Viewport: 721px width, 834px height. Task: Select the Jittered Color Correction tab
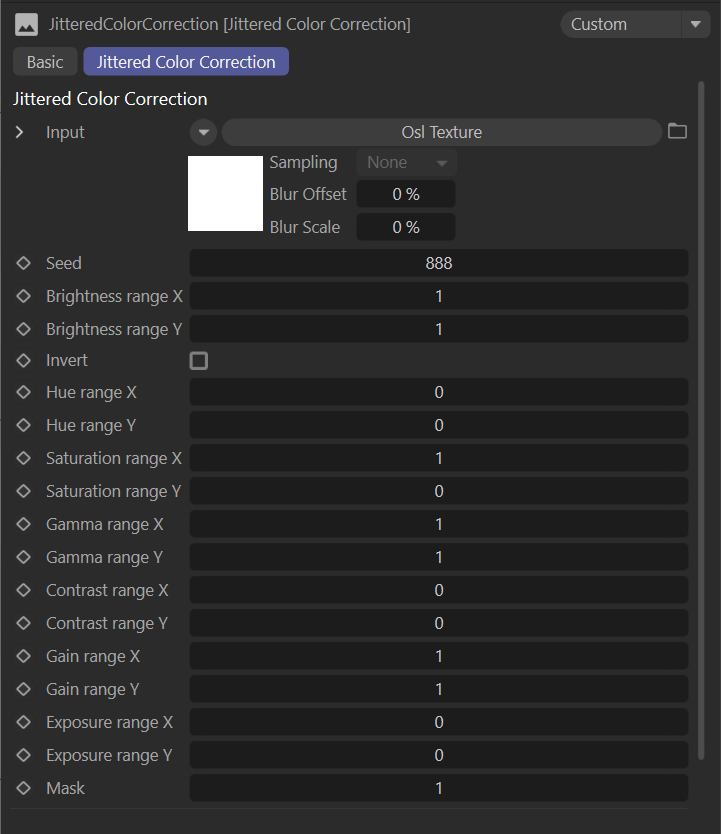(x=186, y=62)
